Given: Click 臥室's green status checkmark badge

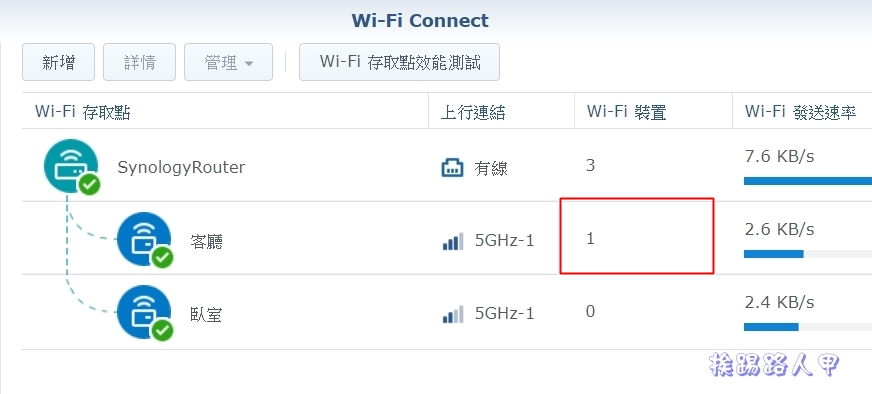Looking at the screenshot, I should [x=162, y=331].
